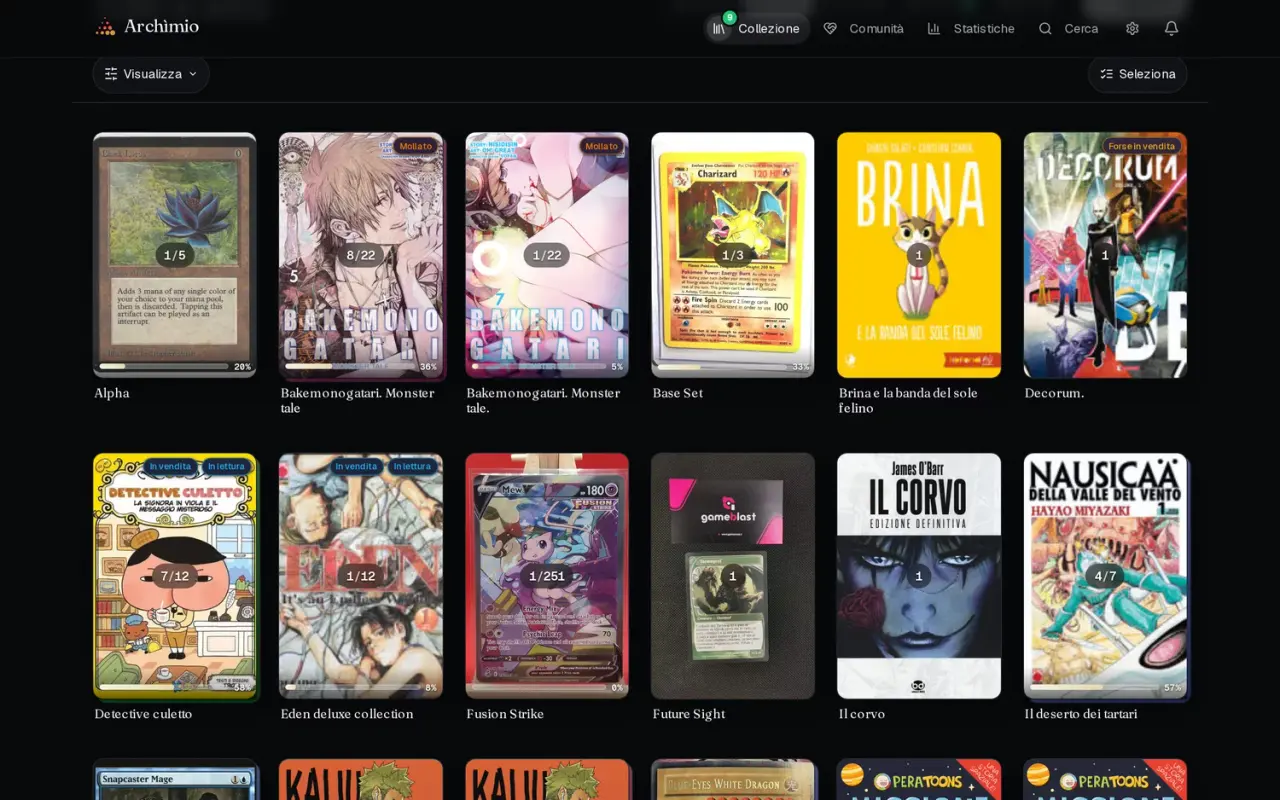Open the Base Set Charizard thumbnail
The width and height of the screenshot is (1280, 800).
tap(733, 255)
